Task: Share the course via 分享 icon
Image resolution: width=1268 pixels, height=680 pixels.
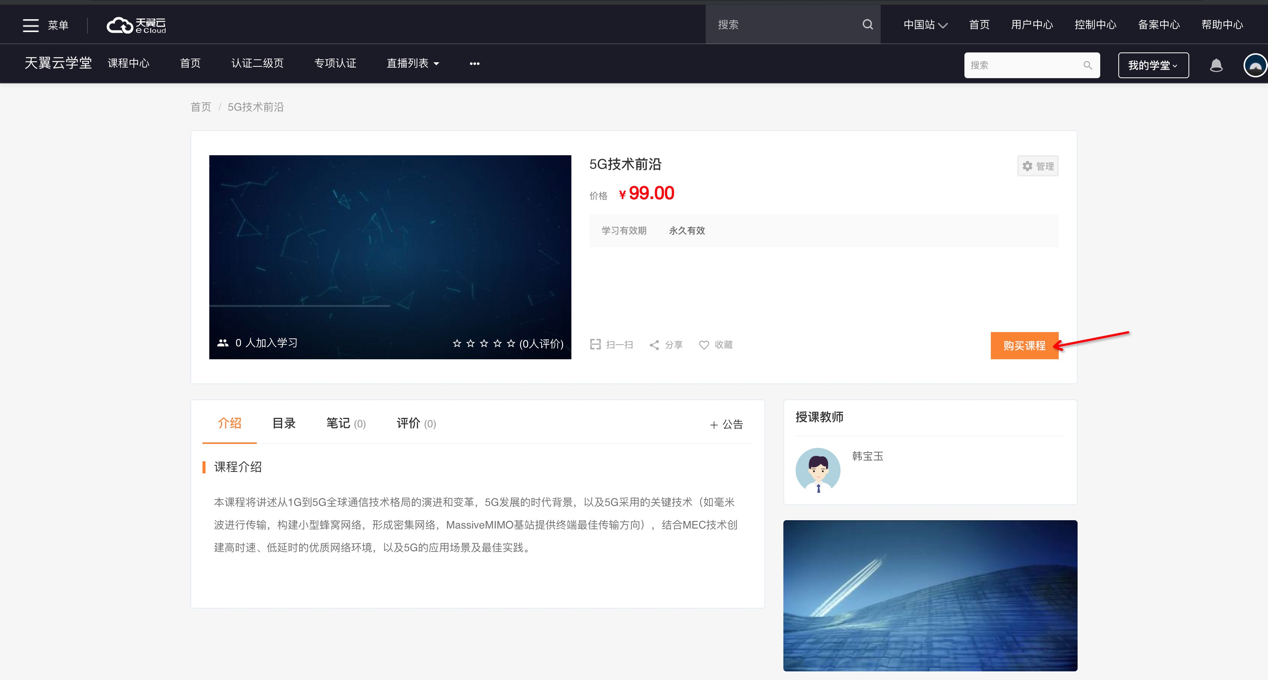Action: [x=655, y=345]
